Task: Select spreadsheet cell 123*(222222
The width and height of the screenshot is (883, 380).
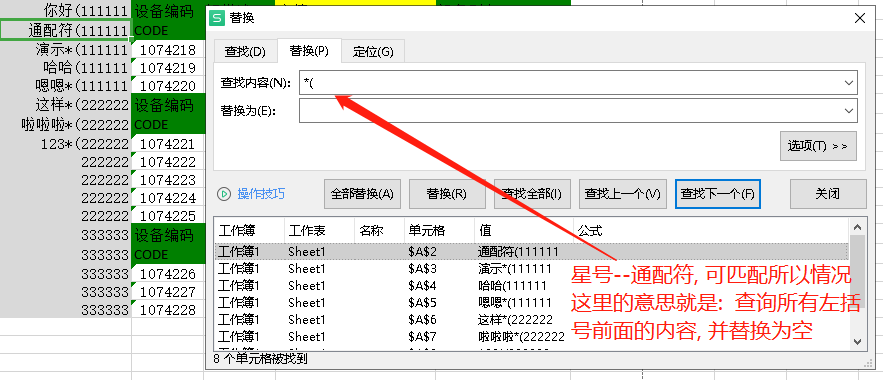Action: (x=65, y=144)
